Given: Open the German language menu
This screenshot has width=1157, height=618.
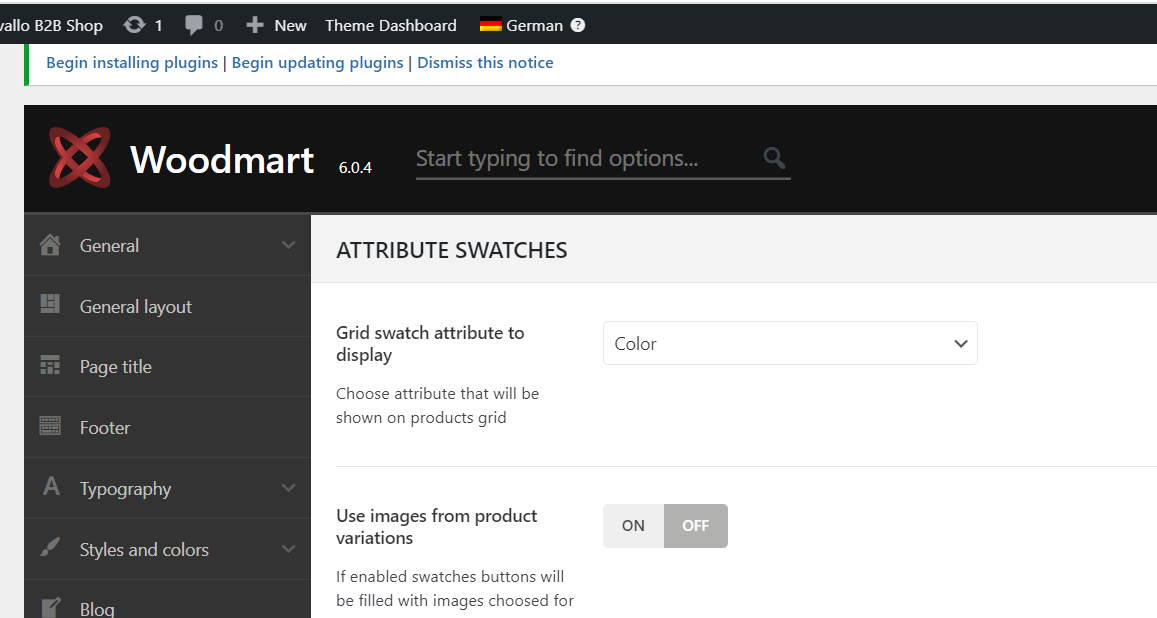Looking at the screenshot, I should click(533, 25).
